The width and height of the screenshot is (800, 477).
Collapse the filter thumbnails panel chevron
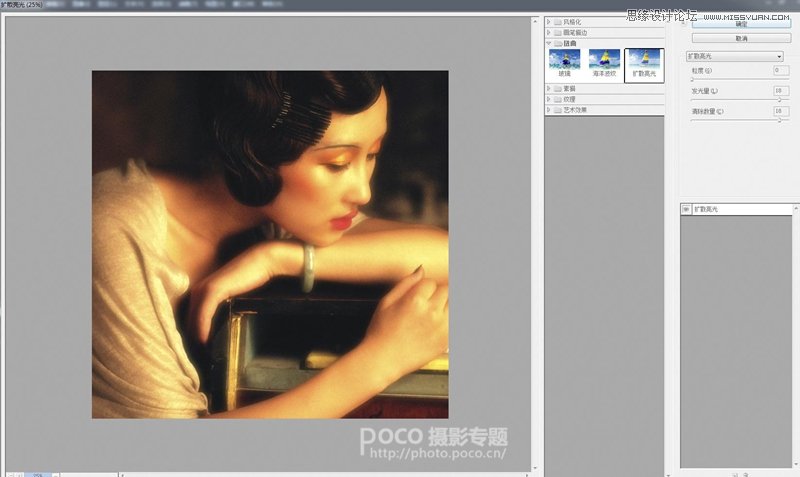pyautogui.click(x=684, y=22)
